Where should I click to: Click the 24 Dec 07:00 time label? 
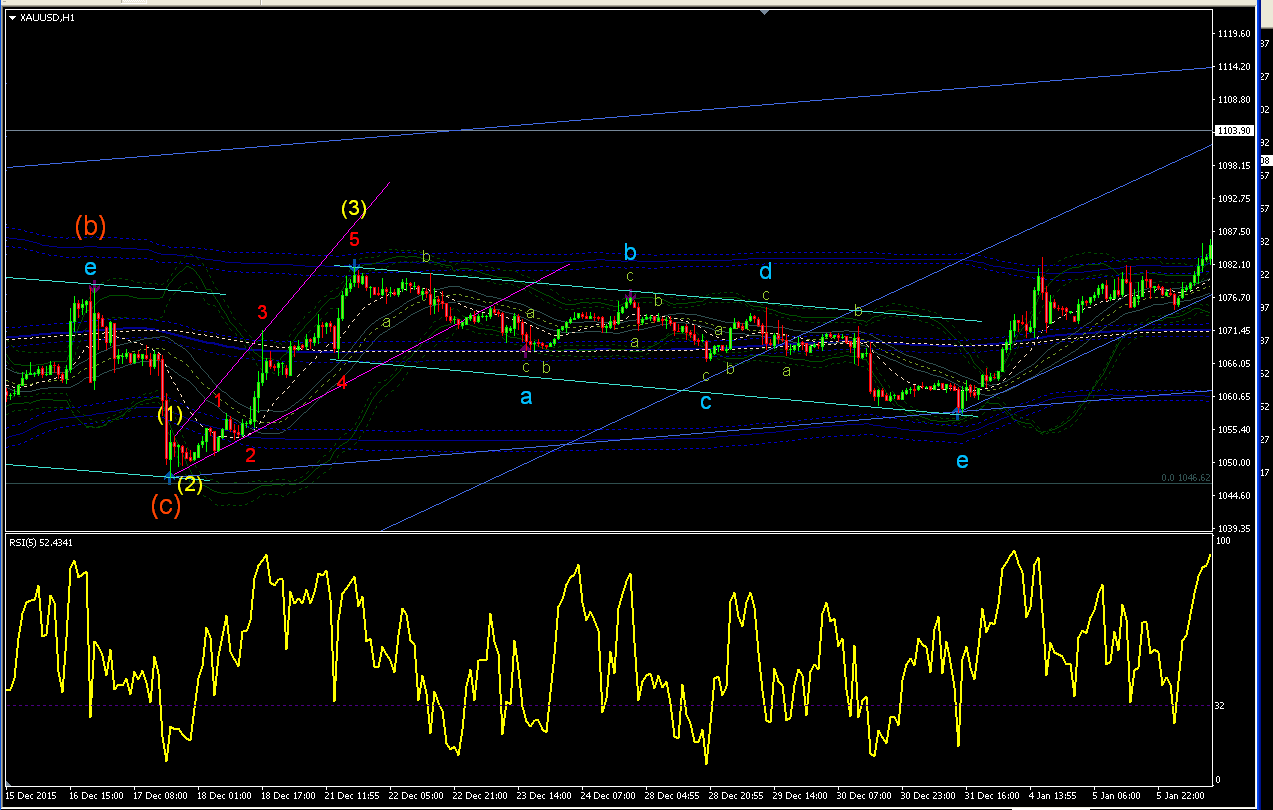[x=610, y=796]
